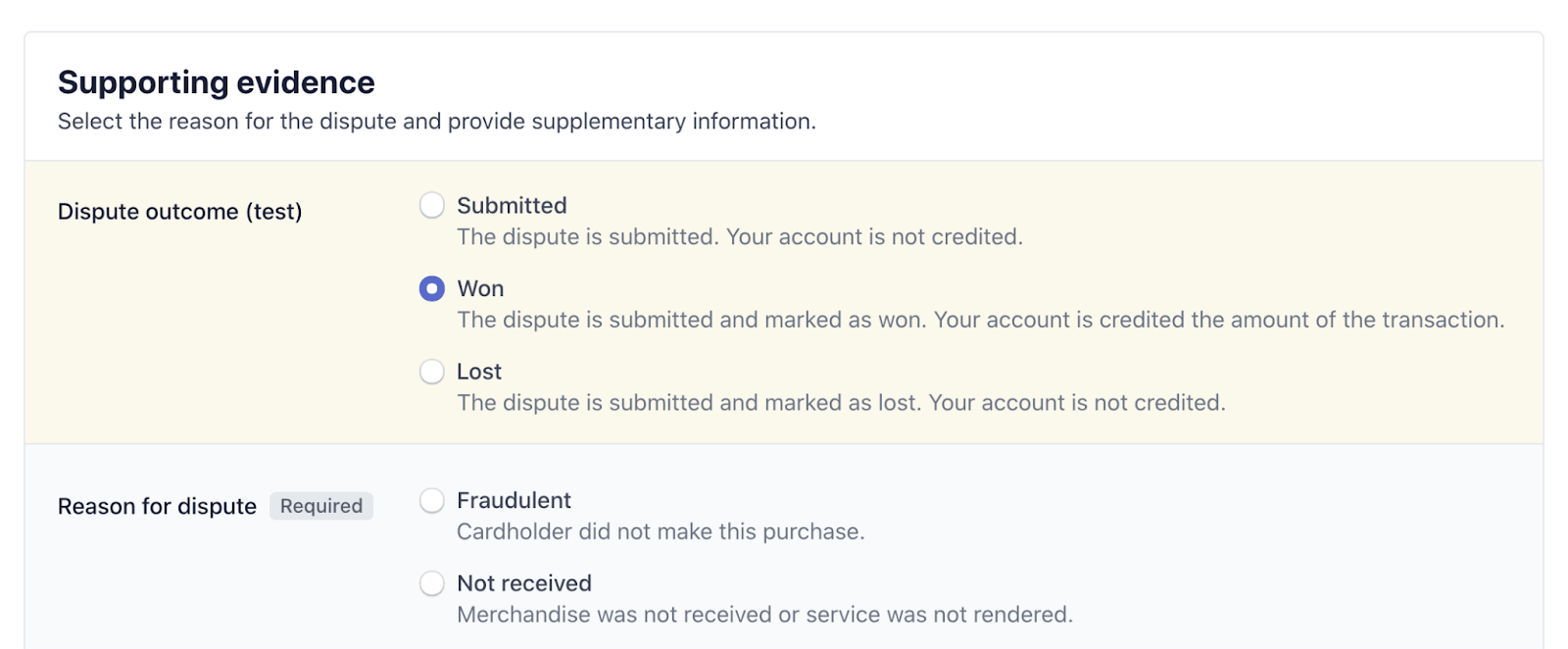Click "Cardholder did not make this purchase" text
Screen dimensions: 1568x649
(661, 532)
